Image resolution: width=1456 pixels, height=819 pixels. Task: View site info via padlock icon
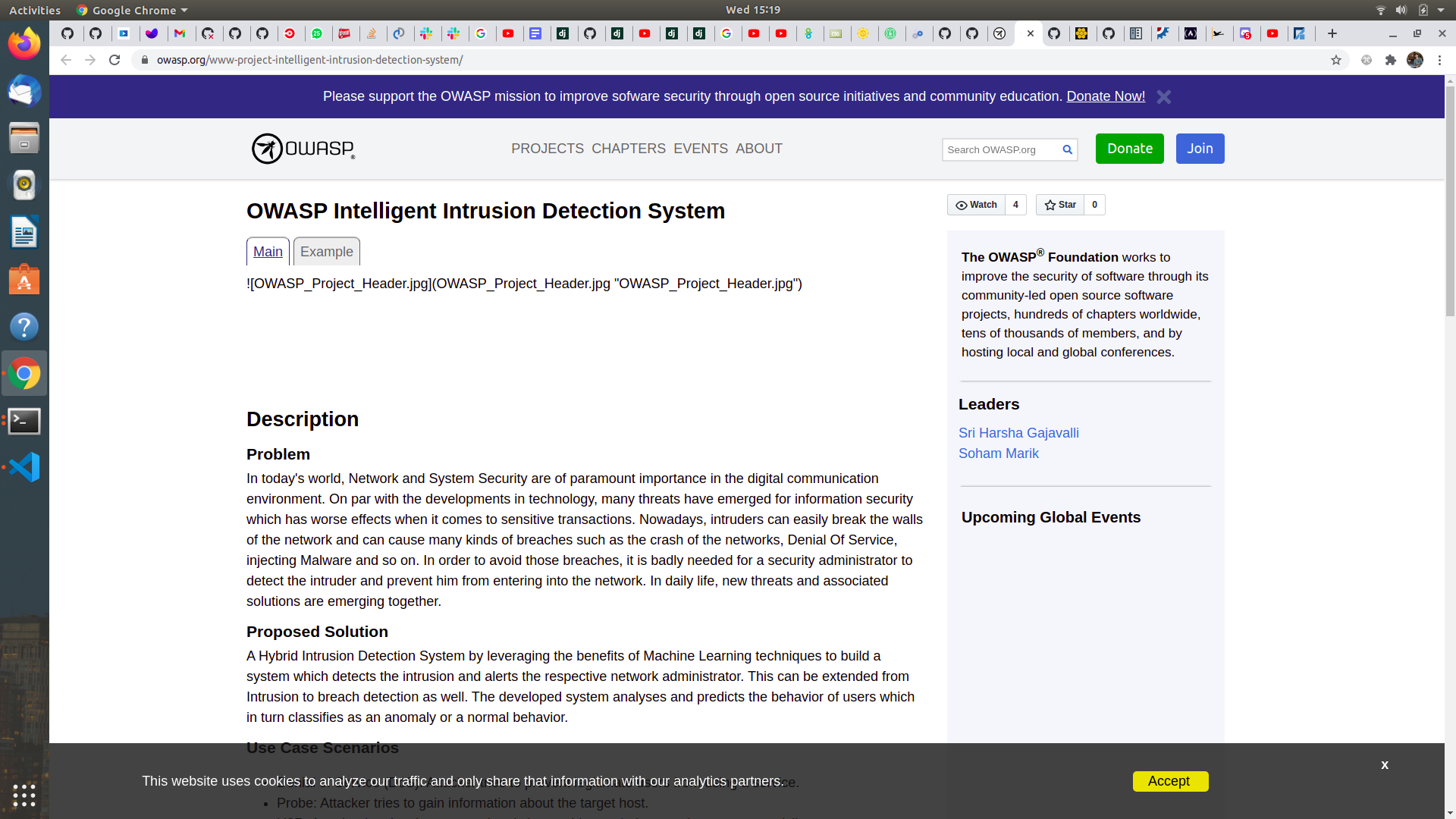click(x=145, y=60)
